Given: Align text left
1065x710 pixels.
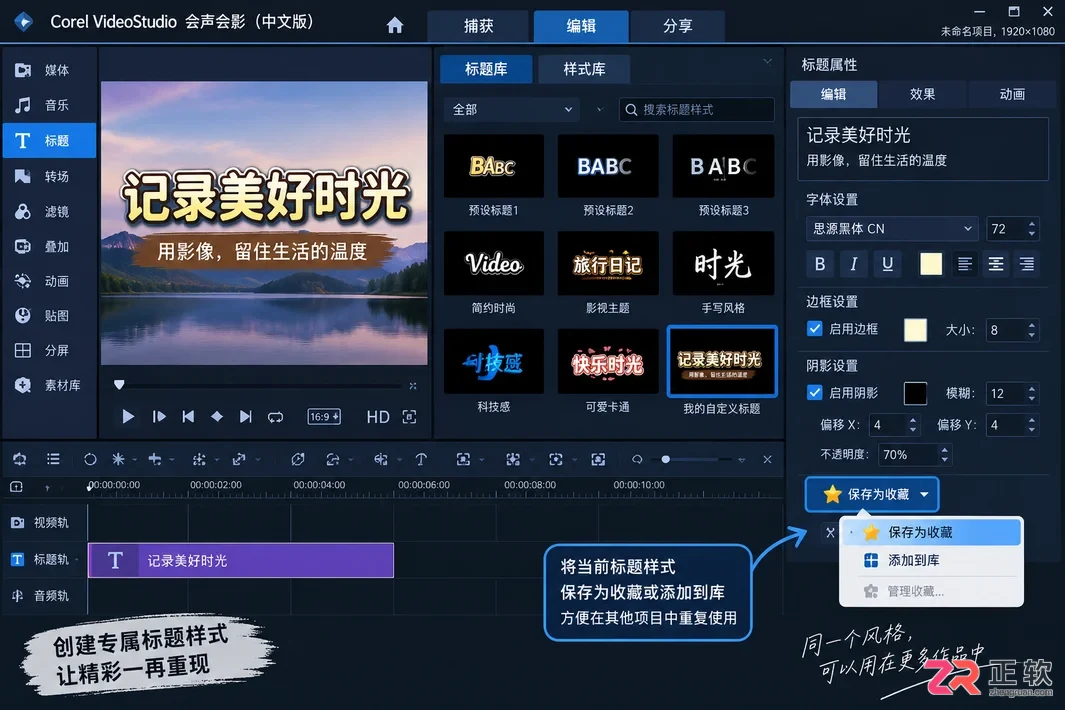Looking at the screenshot, I should click(964, 264).
